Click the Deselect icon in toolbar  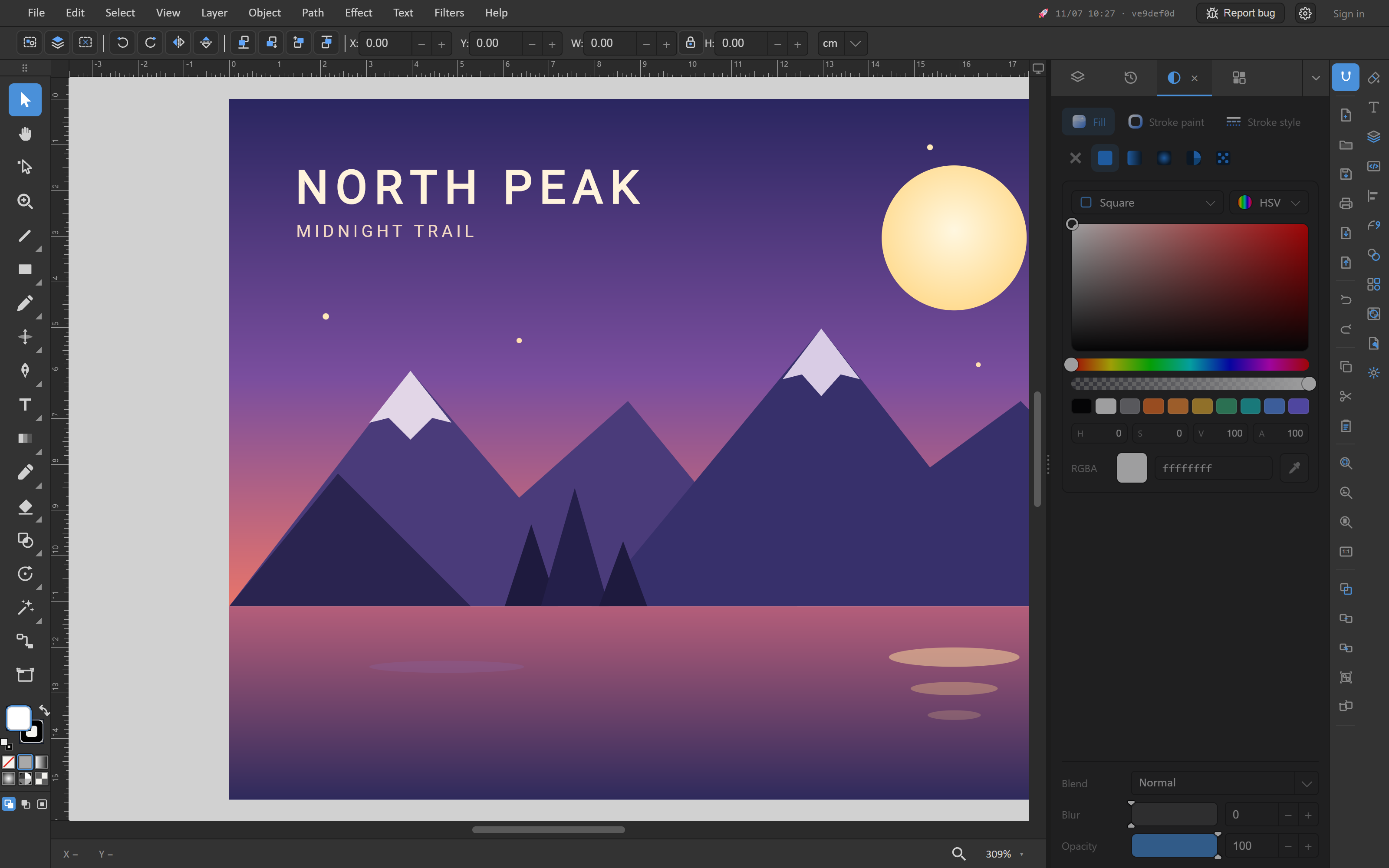86,43
